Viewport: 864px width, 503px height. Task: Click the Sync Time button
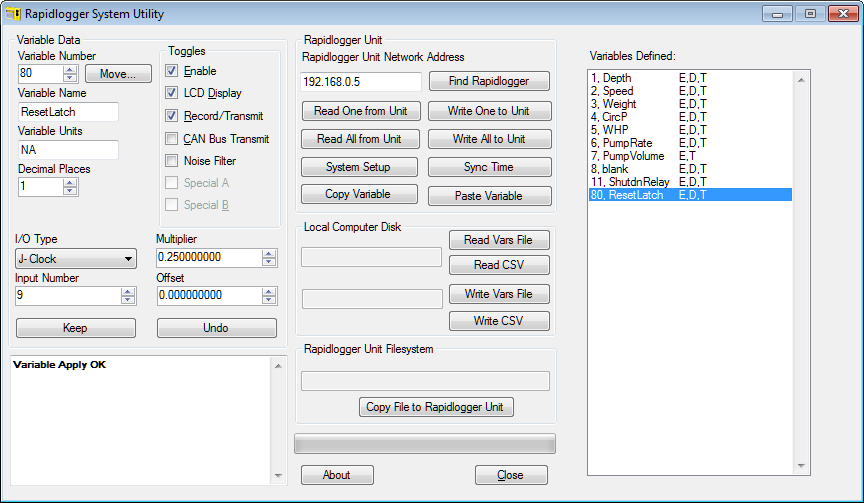(489, 167)
